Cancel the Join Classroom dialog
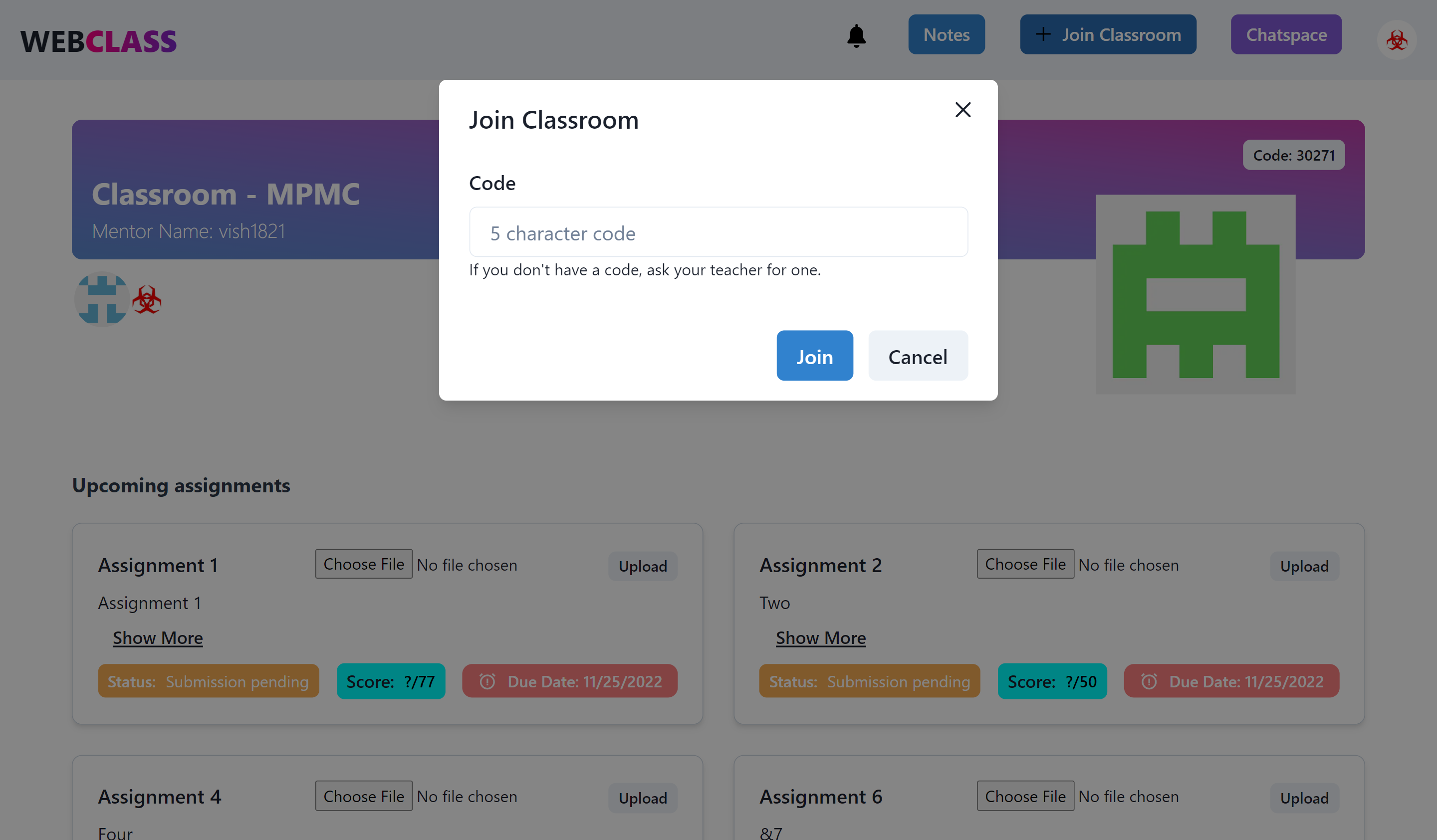The image size is (1437, 840). [x=917, y=356]
